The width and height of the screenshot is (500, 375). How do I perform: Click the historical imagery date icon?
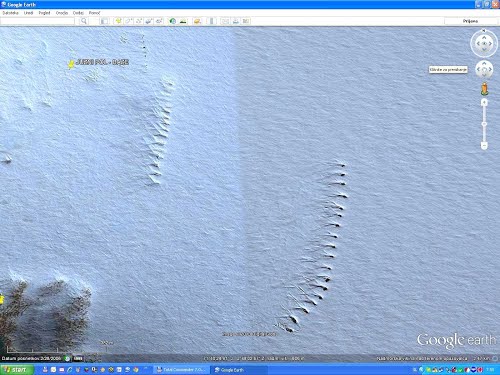[67, 359]
